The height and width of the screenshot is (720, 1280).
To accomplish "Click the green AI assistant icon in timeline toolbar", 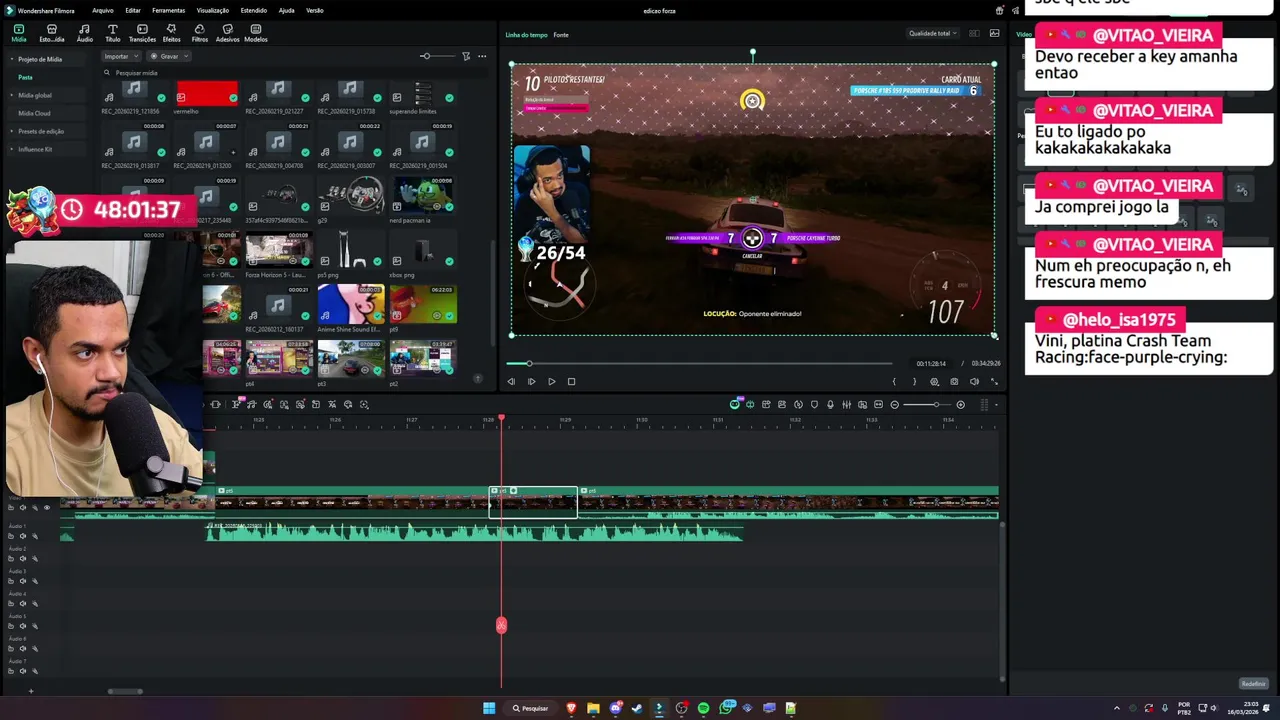I will [734, 404].
